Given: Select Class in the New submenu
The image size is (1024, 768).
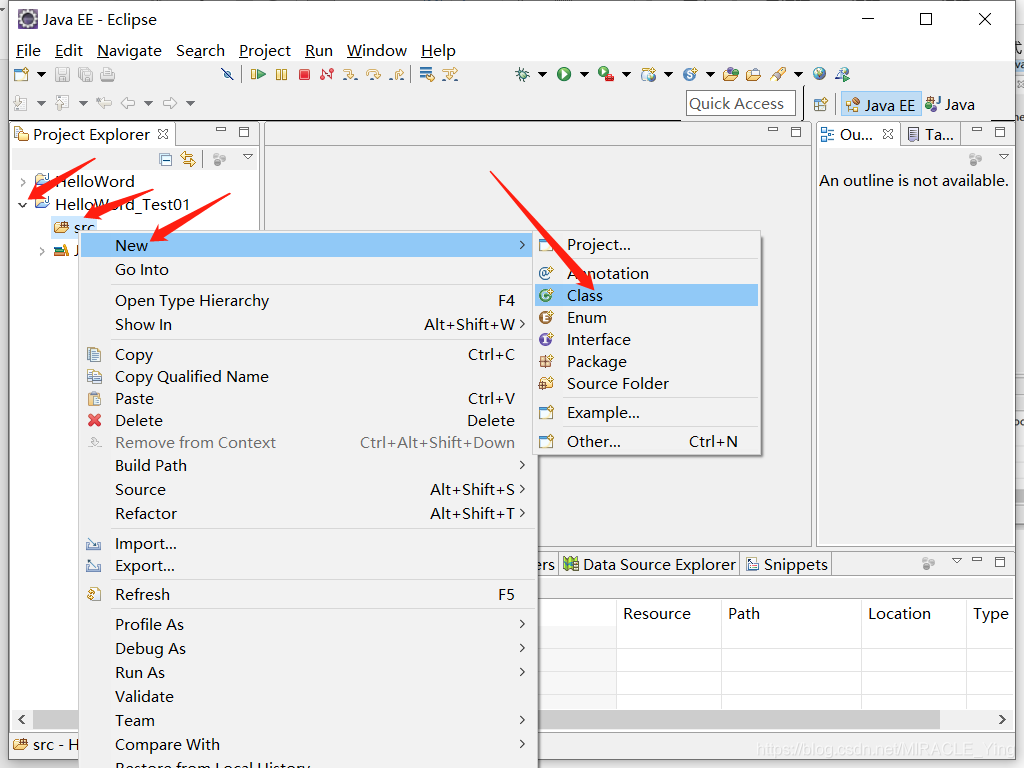Looking at the screenshot, I should pyautogui.click(x=647, y=296).
